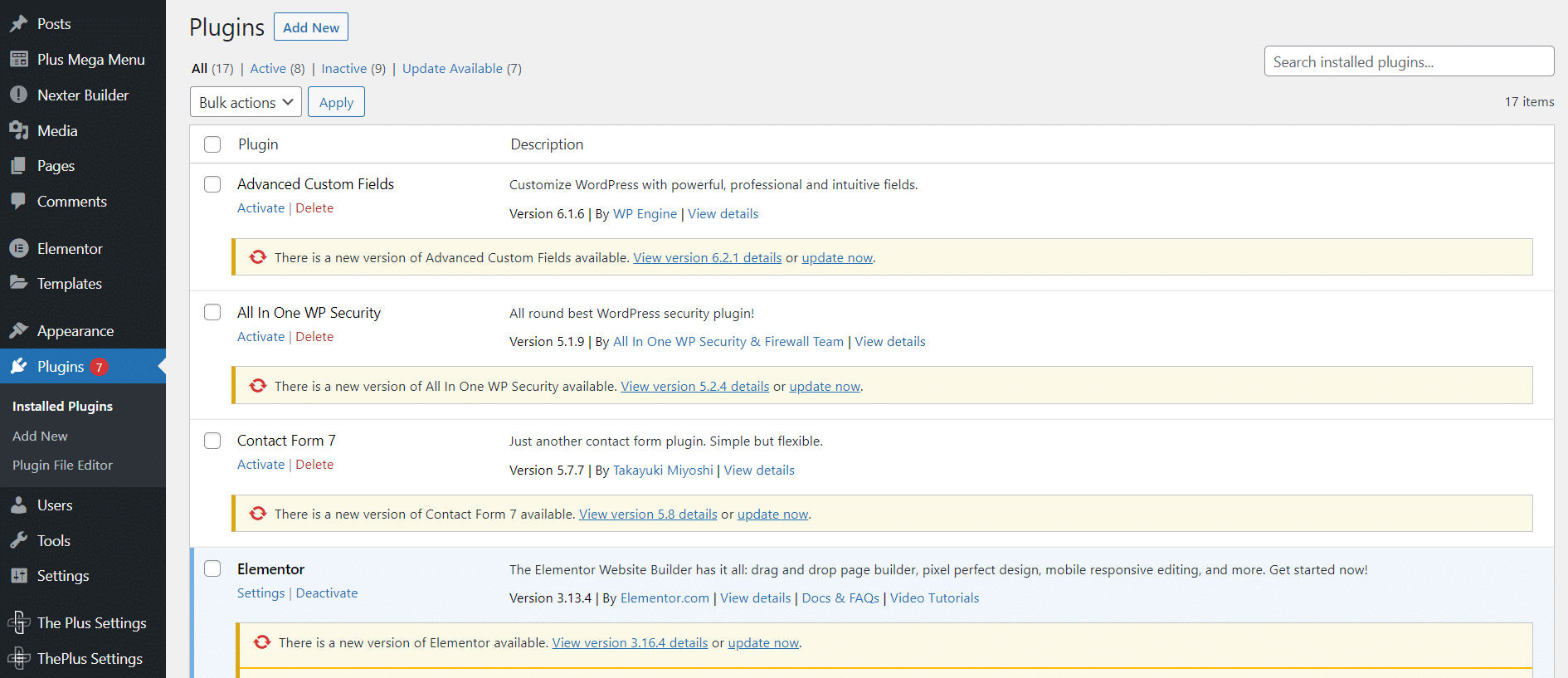Viewport: 1568px width, 678px height.
Task: Check the Contact Form 7 checkbox
Action: (x=212, y=441)
